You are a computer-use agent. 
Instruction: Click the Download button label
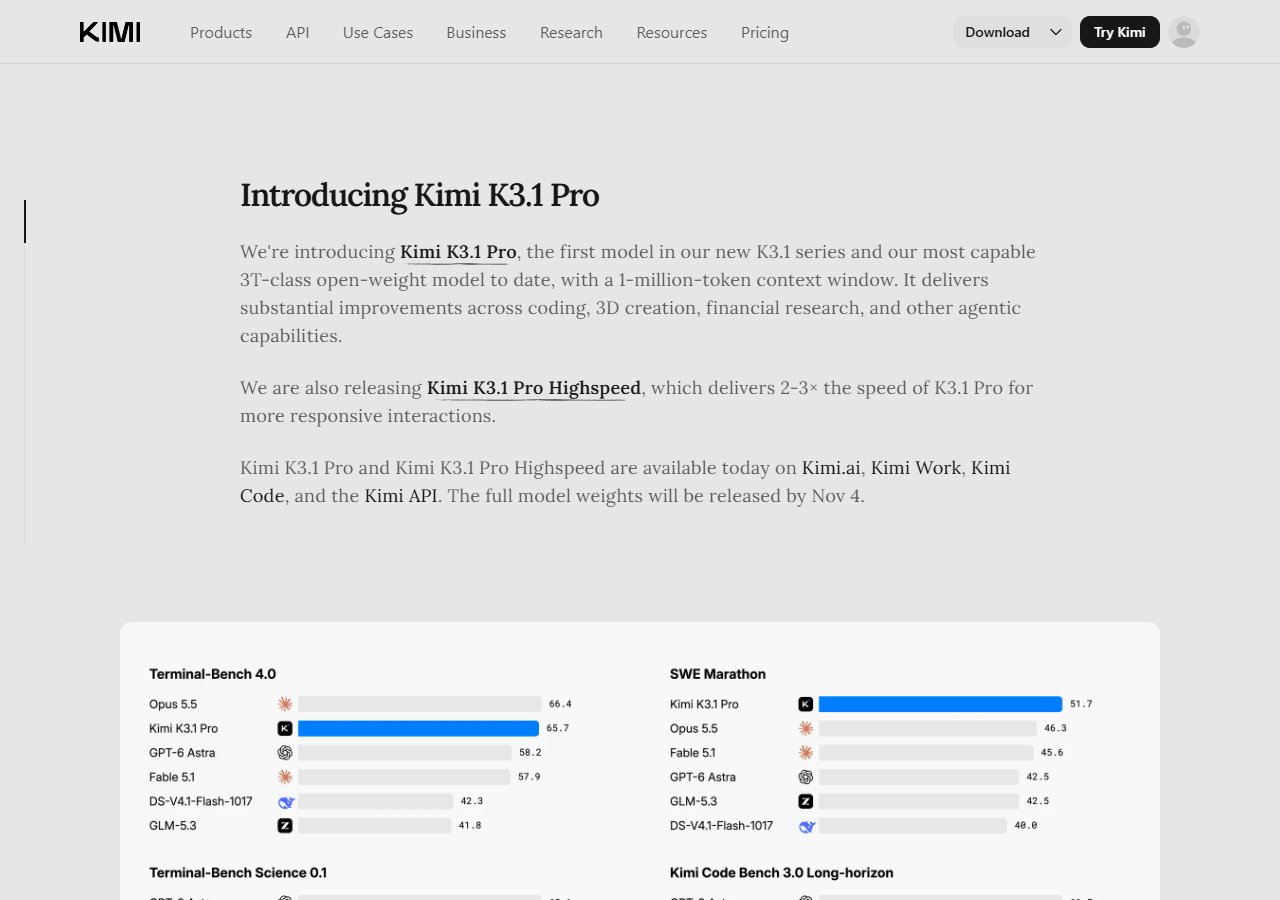coord(997,32)
